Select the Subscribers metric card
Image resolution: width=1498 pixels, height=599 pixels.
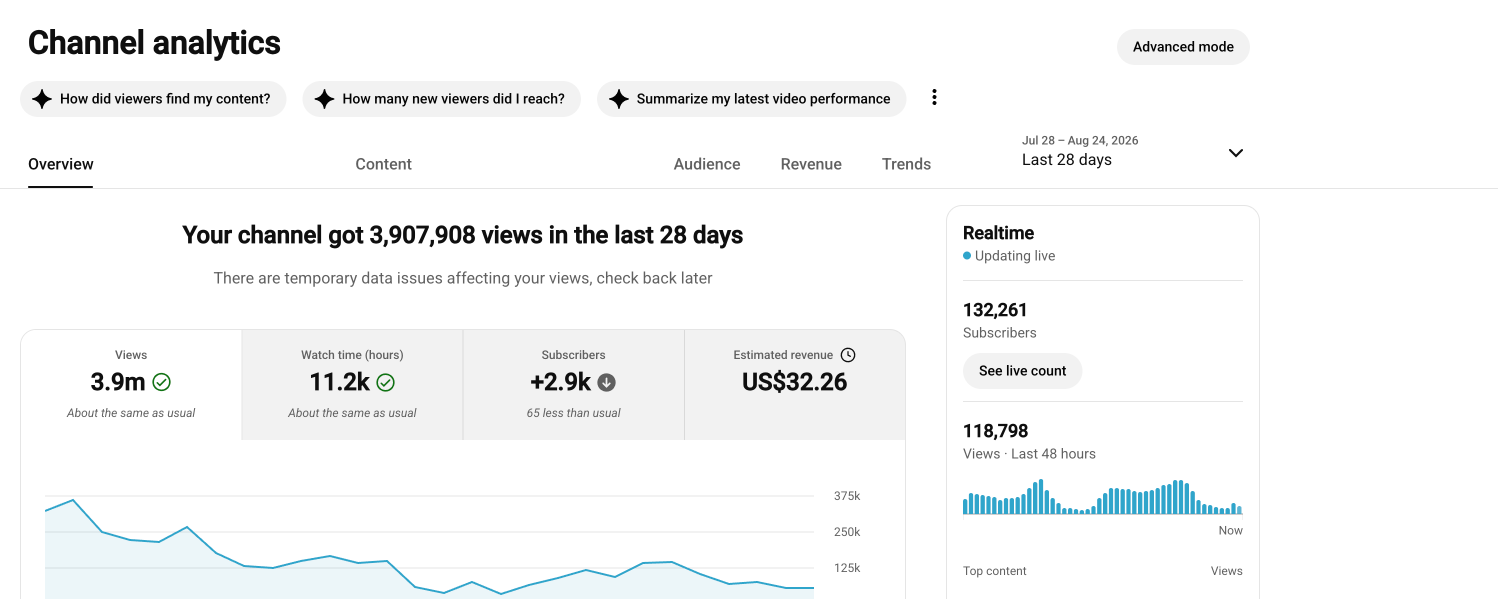[574, 385]
